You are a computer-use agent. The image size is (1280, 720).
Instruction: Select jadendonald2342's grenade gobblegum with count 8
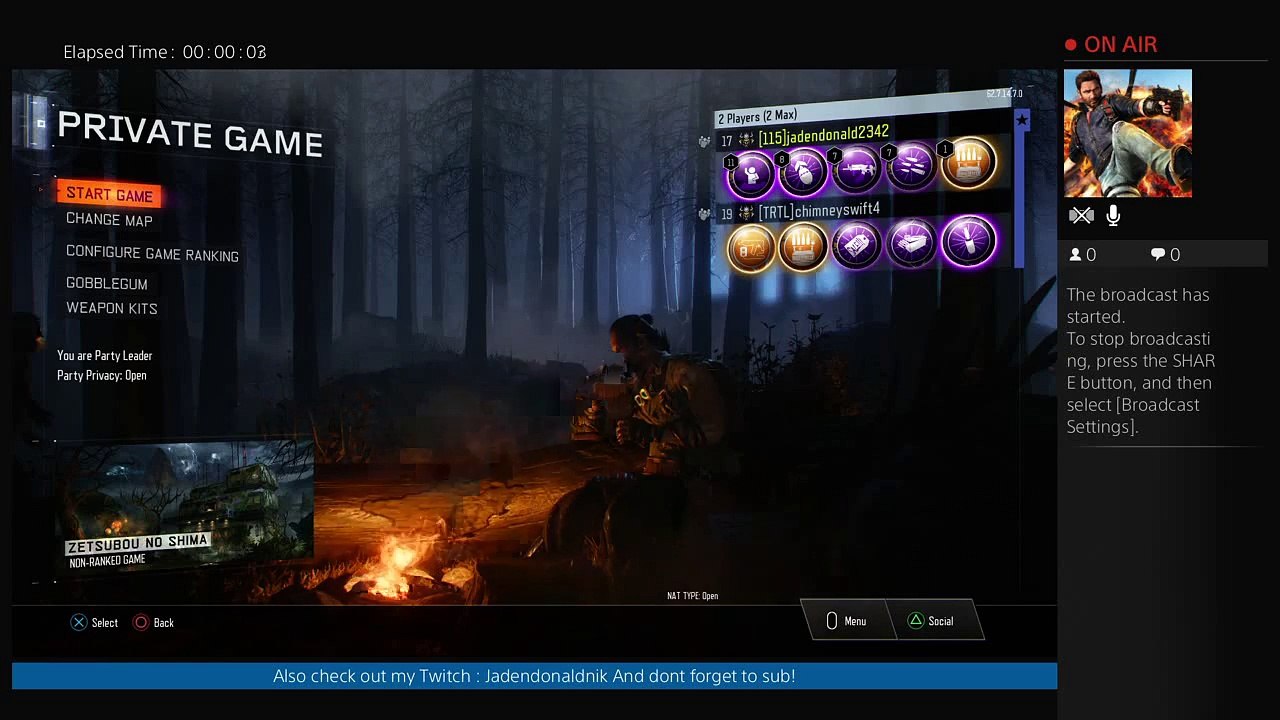[x=804, y=171]
